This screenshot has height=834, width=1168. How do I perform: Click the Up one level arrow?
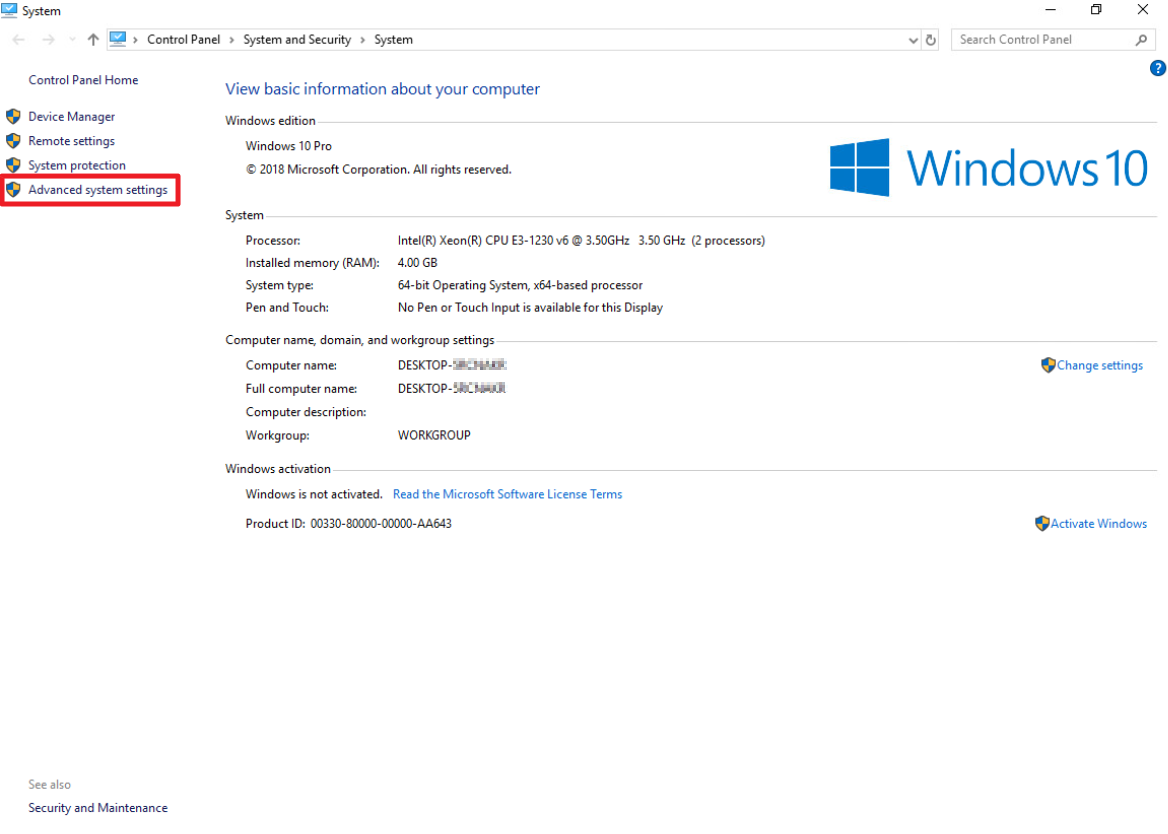click(93, 39)
